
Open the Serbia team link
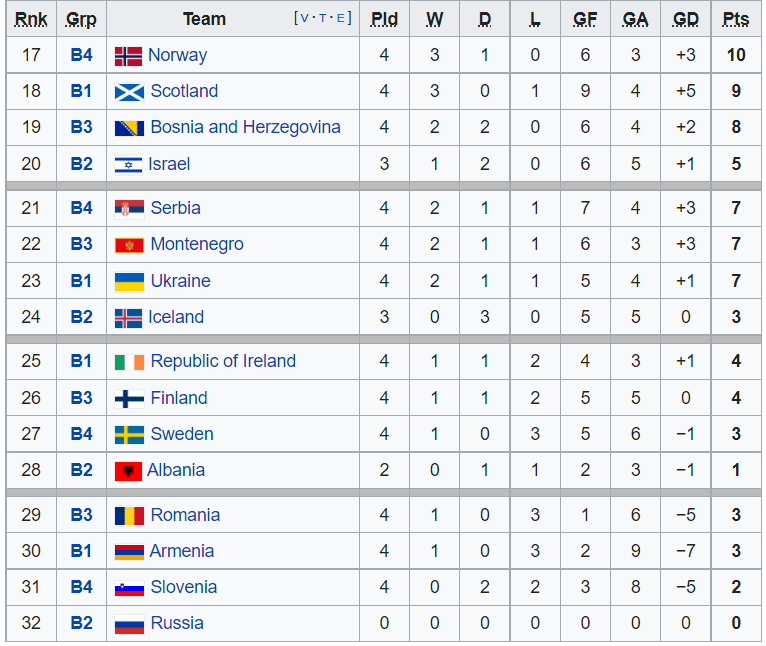175,208
